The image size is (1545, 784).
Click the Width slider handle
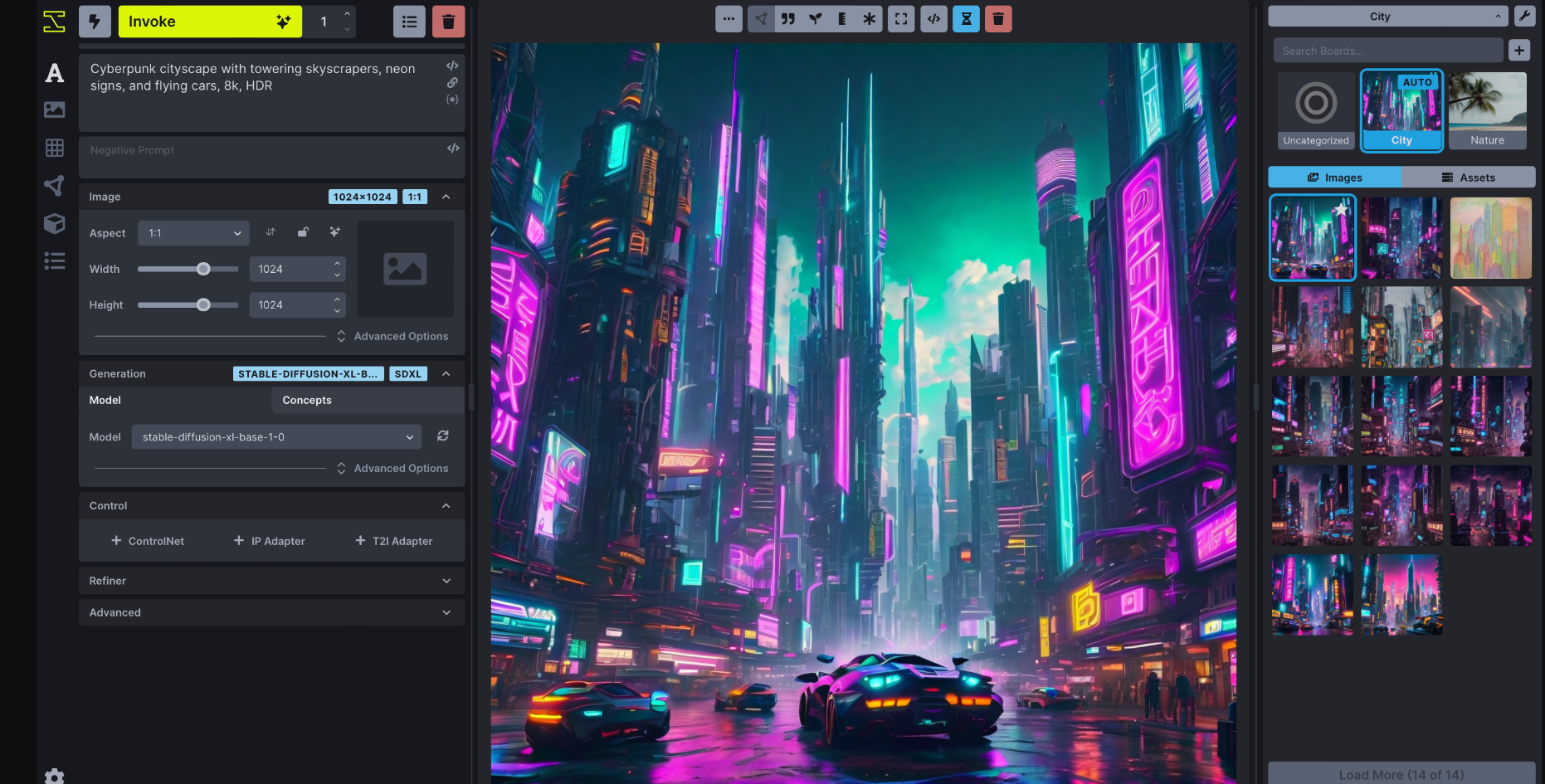point(203,269)
